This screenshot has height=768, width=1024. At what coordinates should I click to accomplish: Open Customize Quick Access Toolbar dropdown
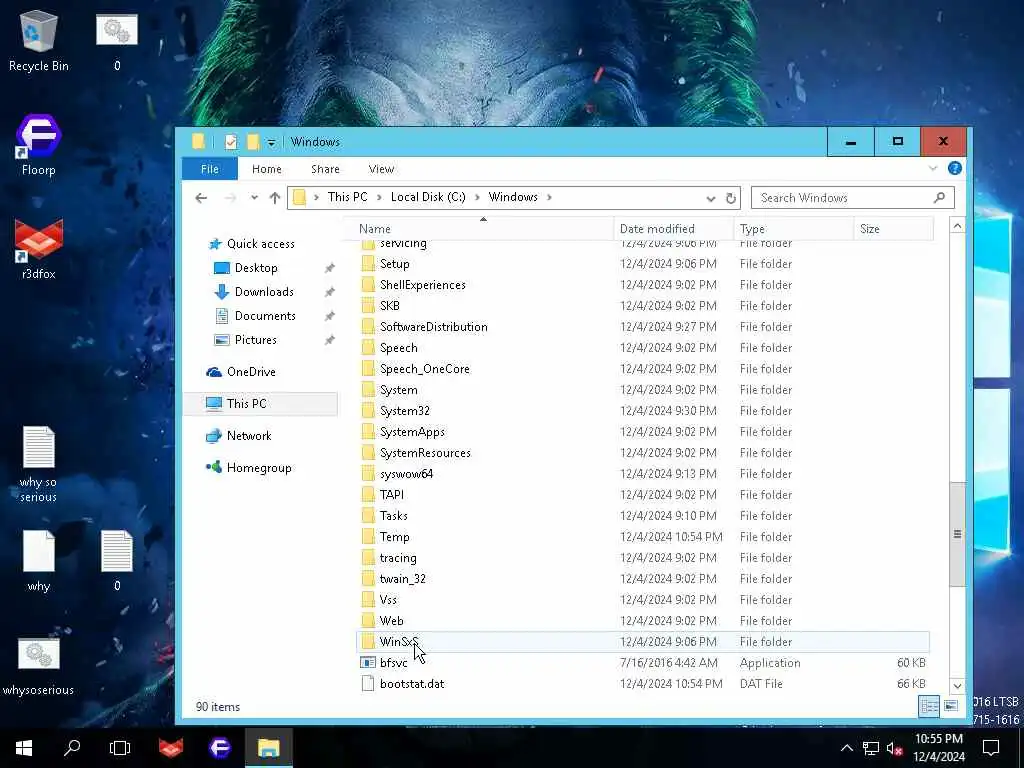coord(271,142)
